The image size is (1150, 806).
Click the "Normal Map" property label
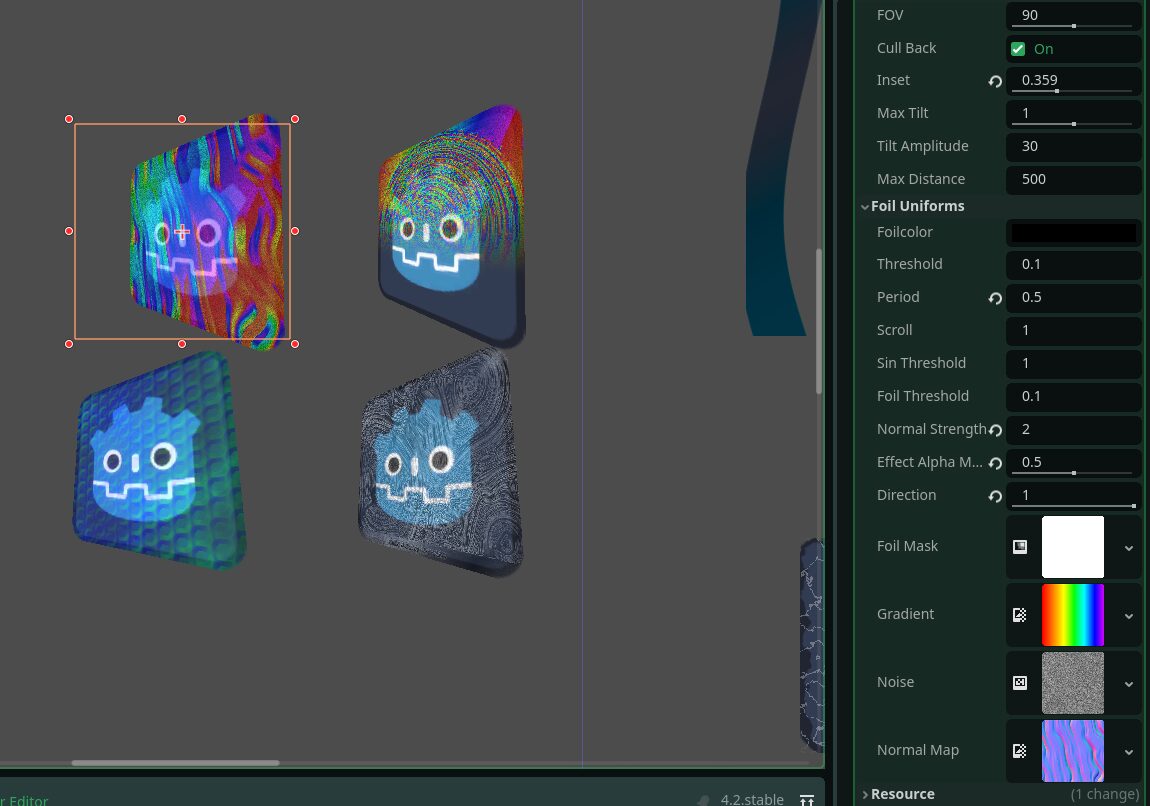click(x=918, y=750)
